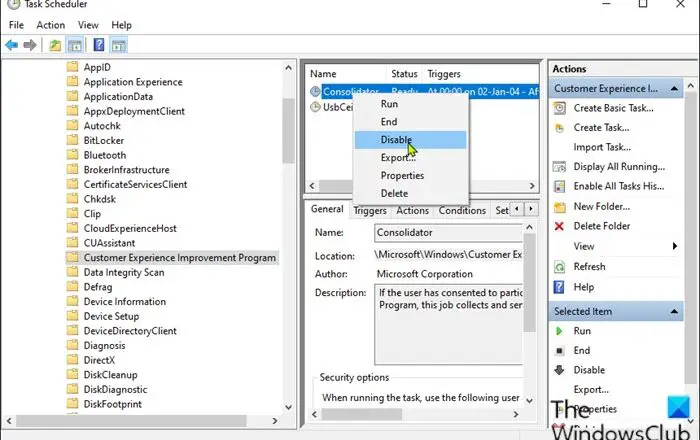Click the Bluetooth folder icon

[72, 155]
